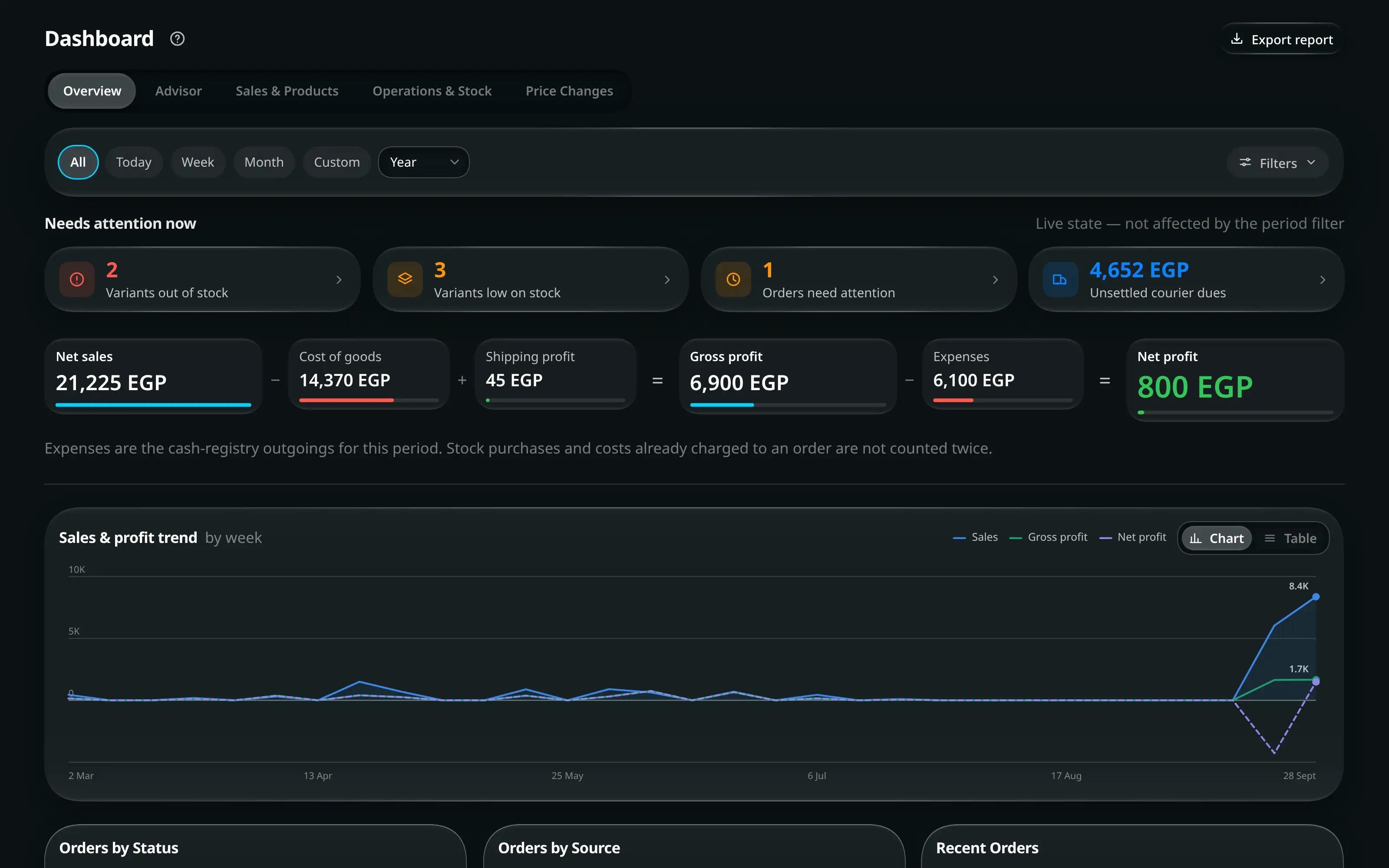Click the Gross profit 6,900 EGP card

coord(788,377)
